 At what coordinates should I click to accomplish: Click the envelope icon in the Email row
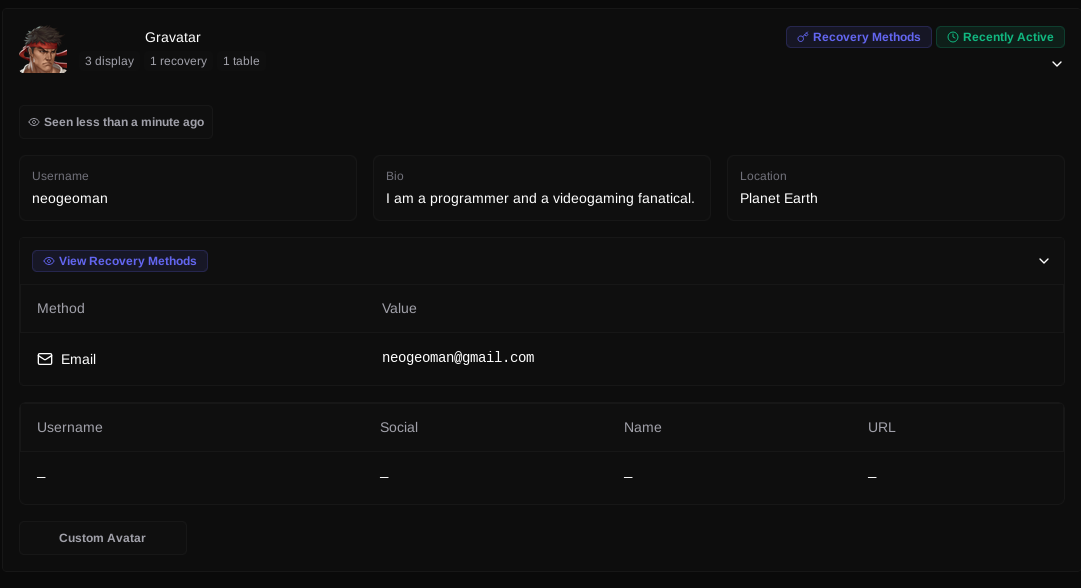45,359
